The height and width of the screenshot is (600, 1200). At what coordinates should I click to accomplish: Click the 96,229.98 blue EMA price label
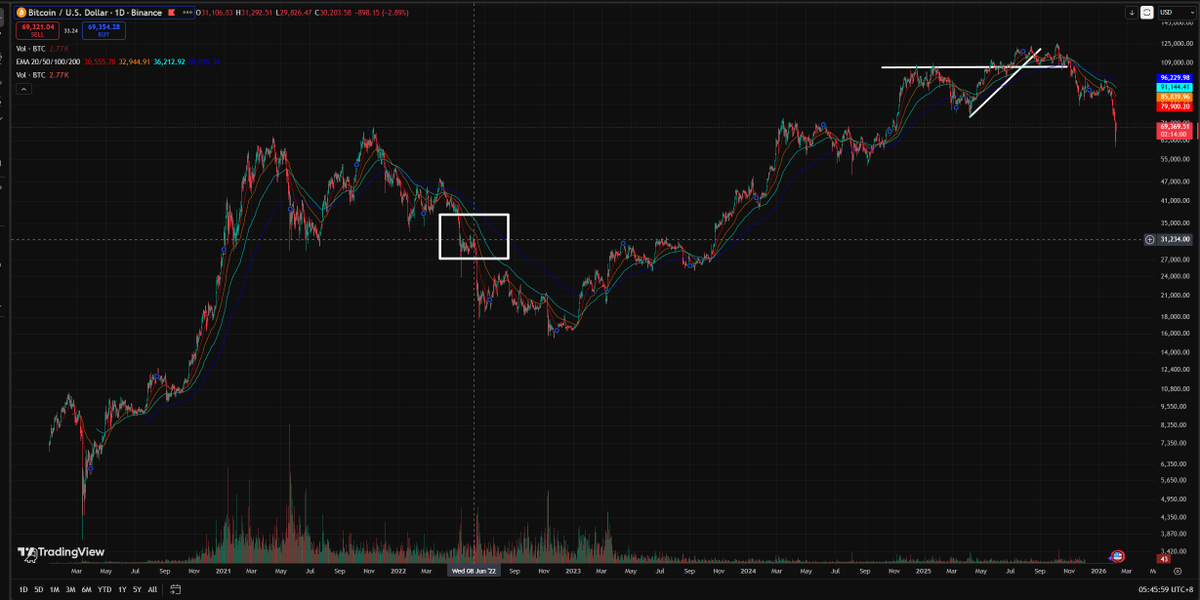tap(1173, 77)
